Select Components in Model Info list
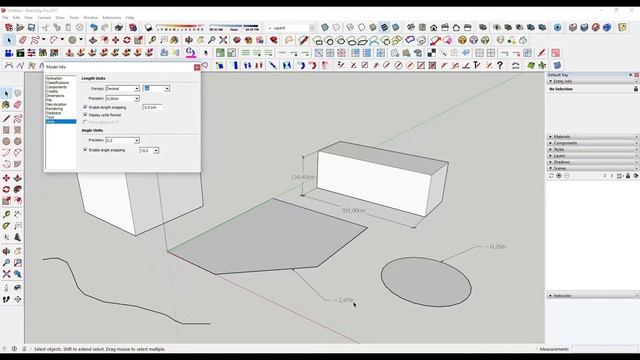Screen dimensions: 640x360 [x=56, y=87]
